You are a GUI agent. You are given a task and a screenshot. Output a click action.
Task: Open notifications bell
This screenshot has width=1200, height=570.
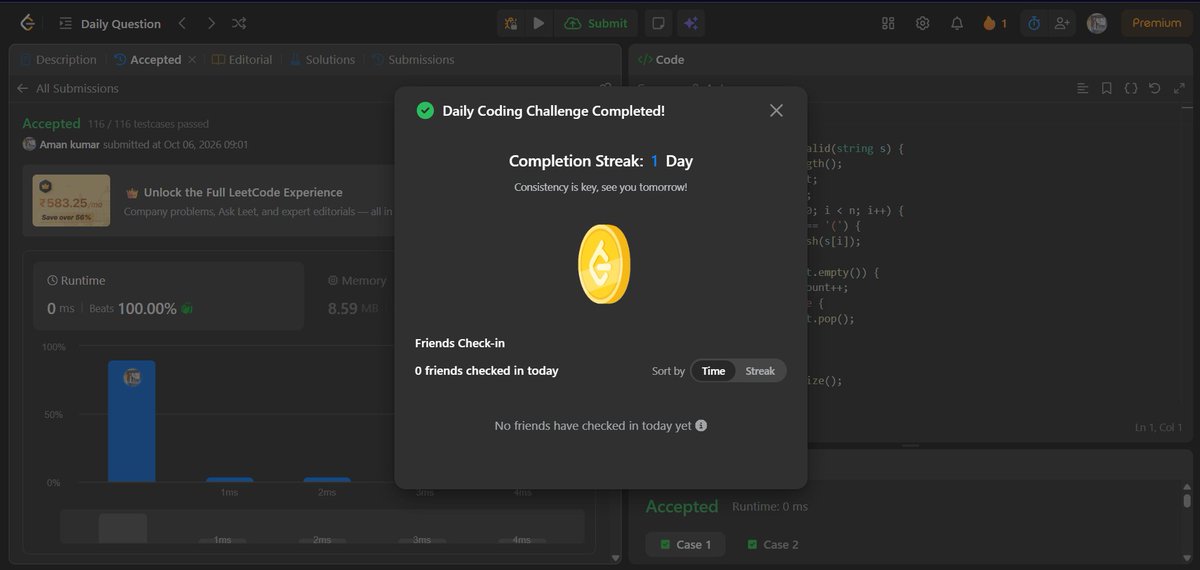pyautogui.click(x=957, y=23)
